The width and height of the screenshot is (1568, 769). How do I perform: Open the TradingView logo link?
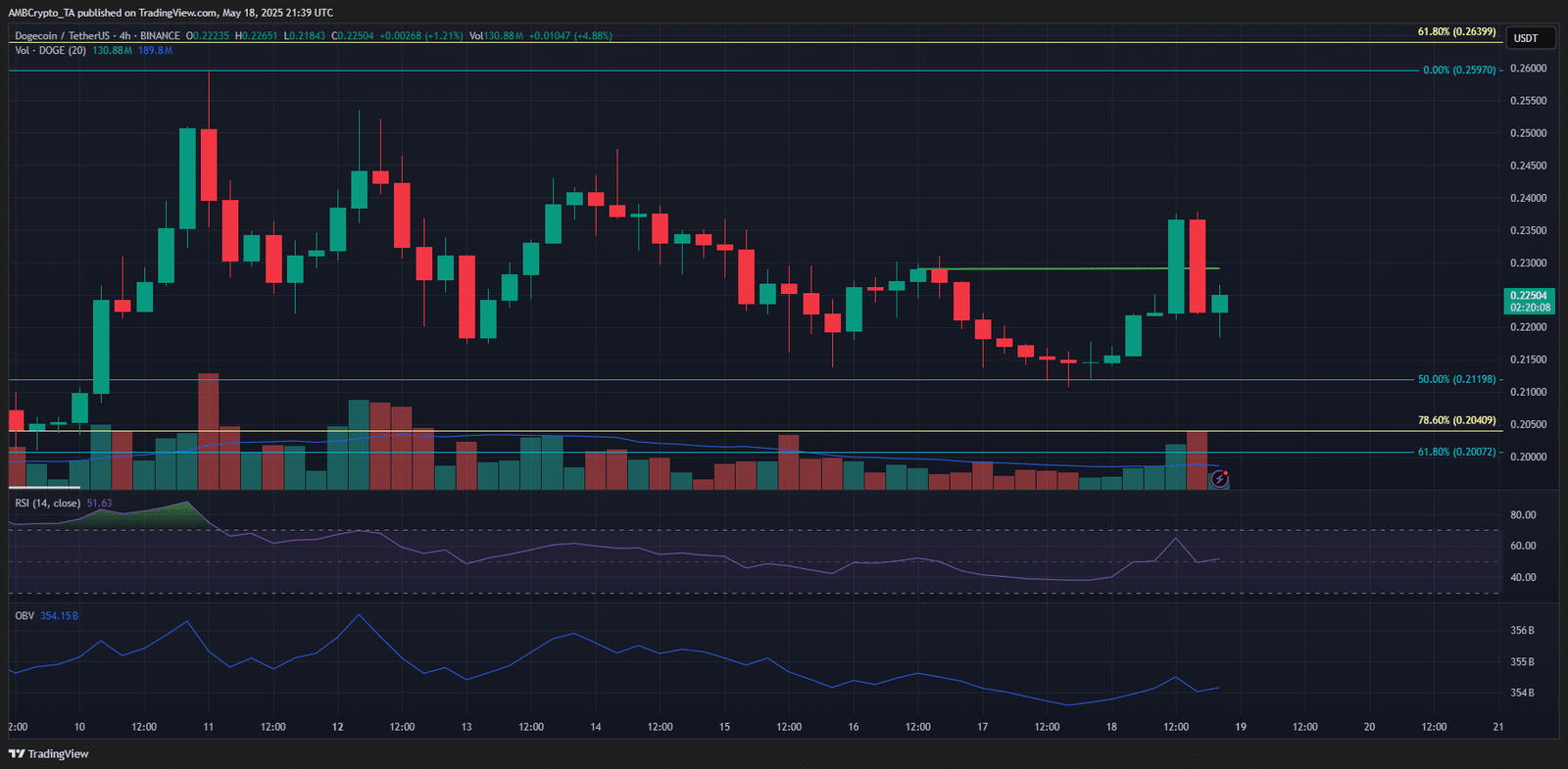coord(48,753)
